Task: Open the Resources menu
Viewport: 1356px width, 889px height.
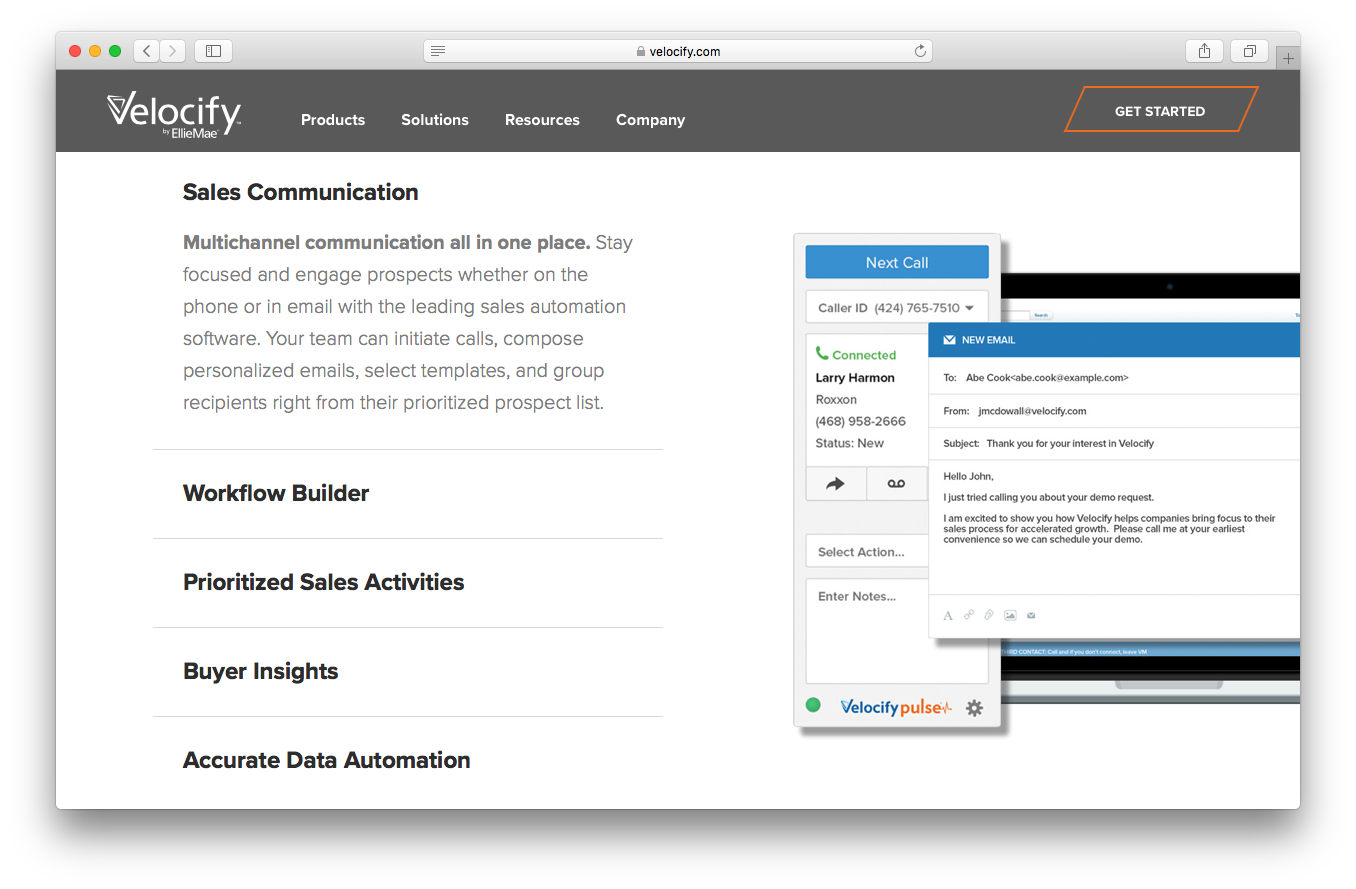Action: (x=542, y=120)
